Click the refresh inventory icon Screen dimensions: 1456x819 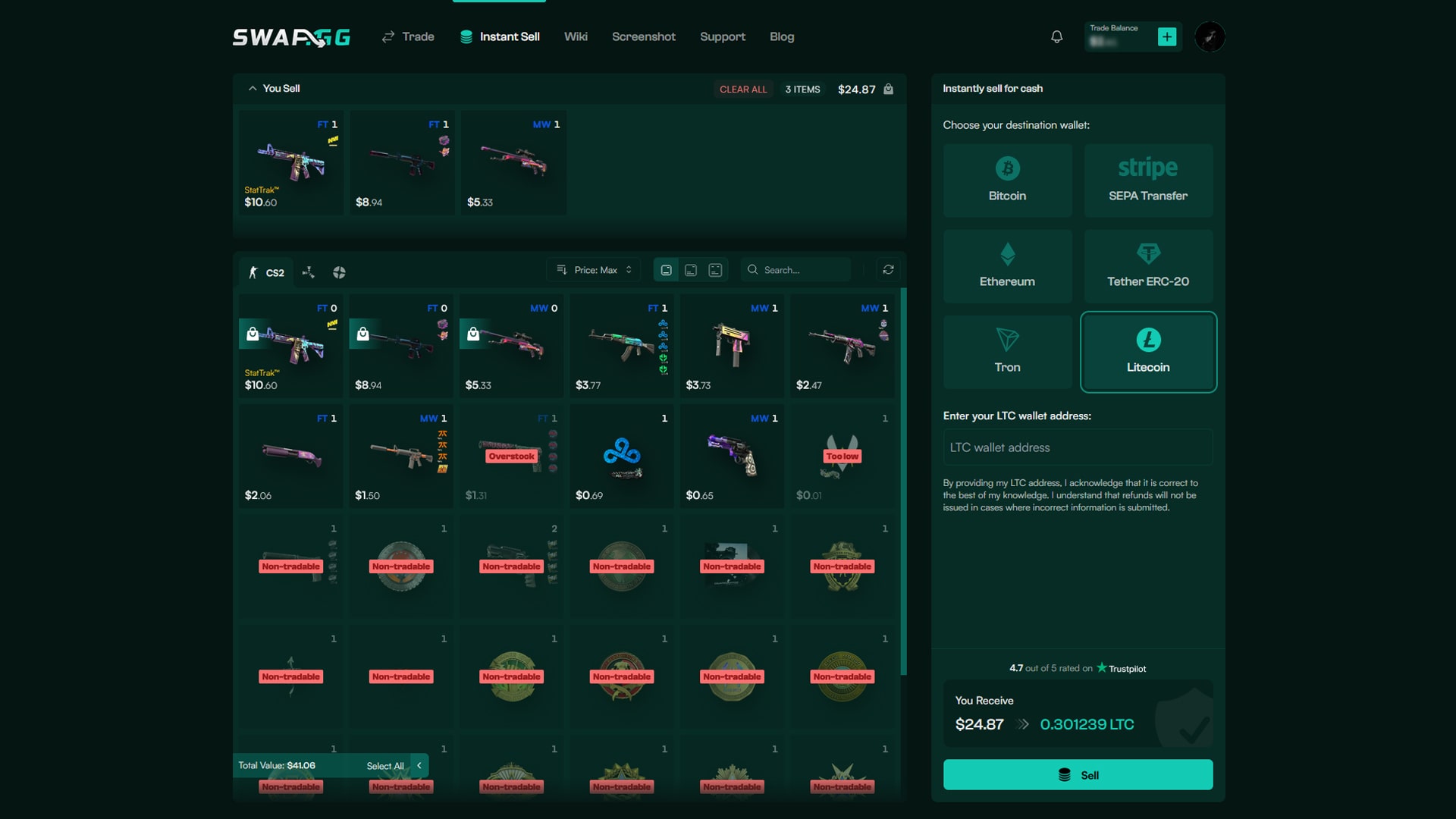888,269
